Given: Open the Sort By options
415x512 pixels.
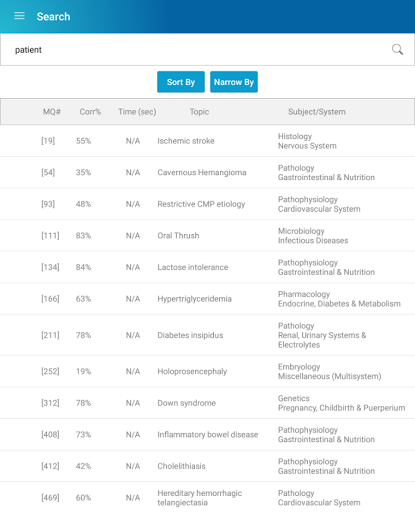Looking at the screenshot, I should point(181,82).
